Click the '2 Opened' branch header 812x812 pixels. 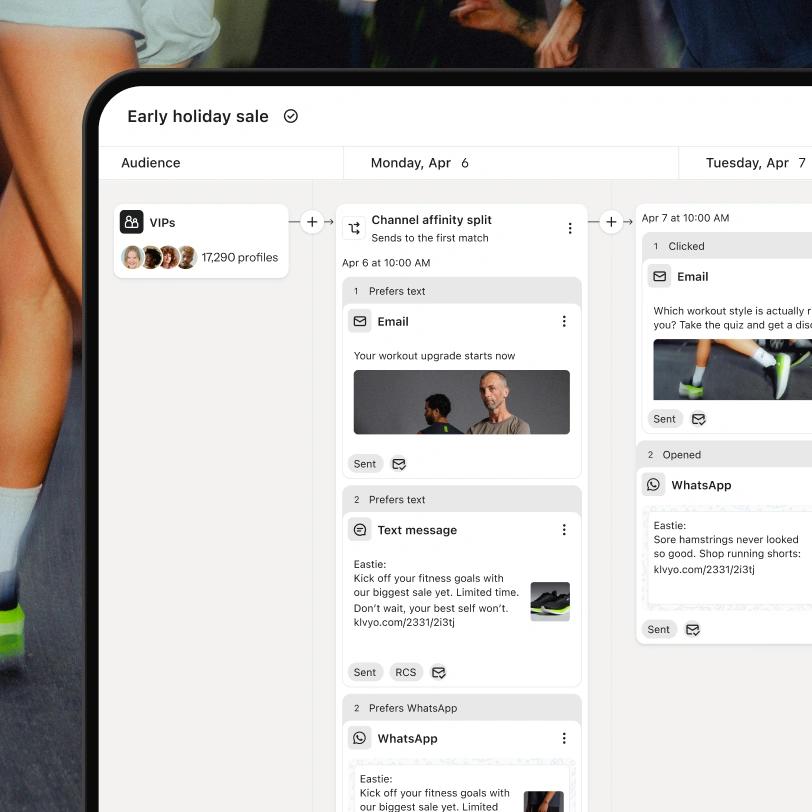pos(724,455)
